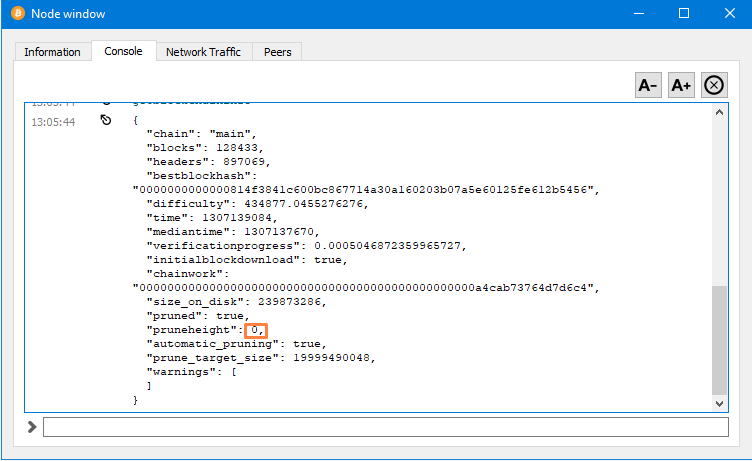752x461 pixels.
Task: Click the "automatic_pruning": true line
Action: coord(236,344)
